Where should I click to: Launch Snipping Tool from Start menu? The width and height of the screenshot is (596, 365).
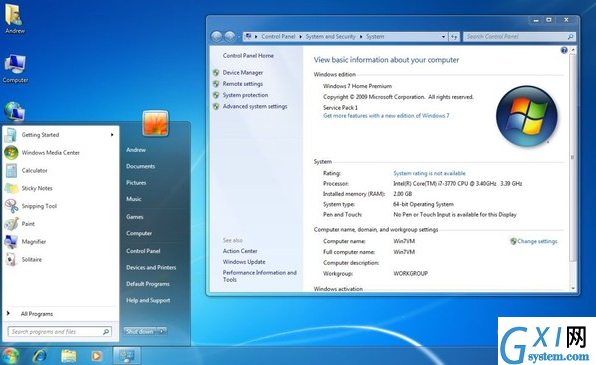pyautogui.click(x=39, y=206)
